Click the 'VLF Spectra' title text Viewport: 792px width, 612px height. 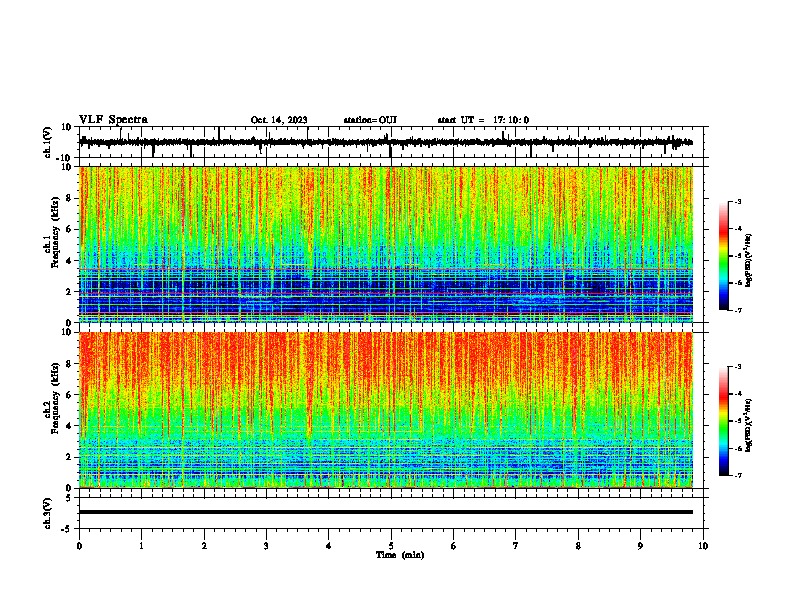click(113, 120)
